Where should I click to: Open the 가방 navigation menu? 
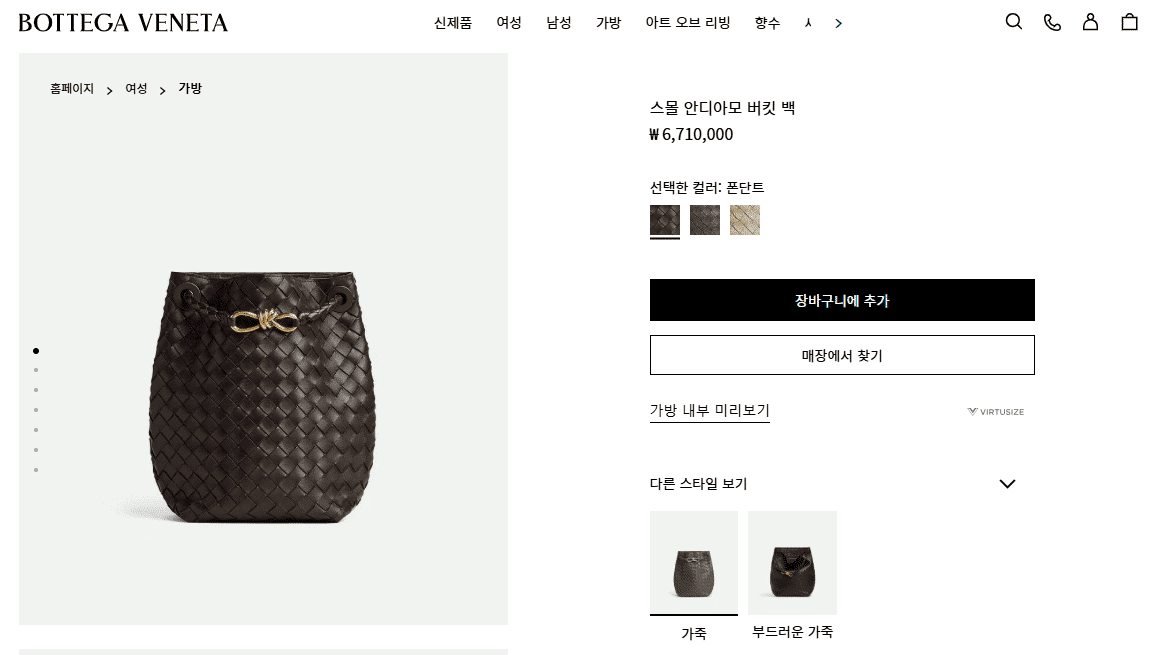[609, 23]
